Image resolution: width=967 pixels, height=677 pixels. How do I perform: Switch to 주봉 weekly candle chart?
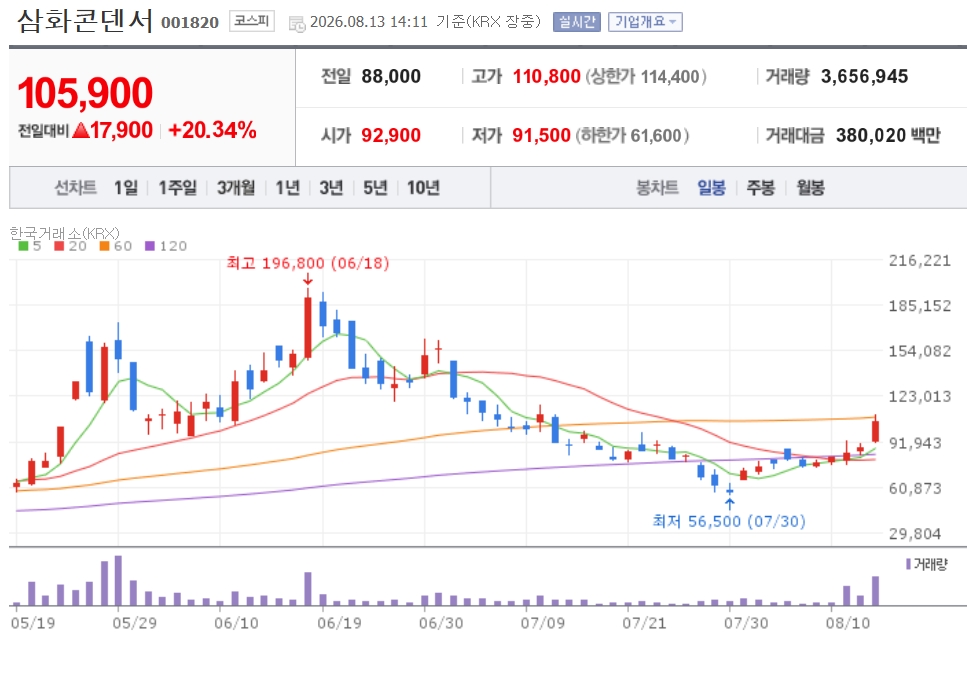tap(760, 187)
